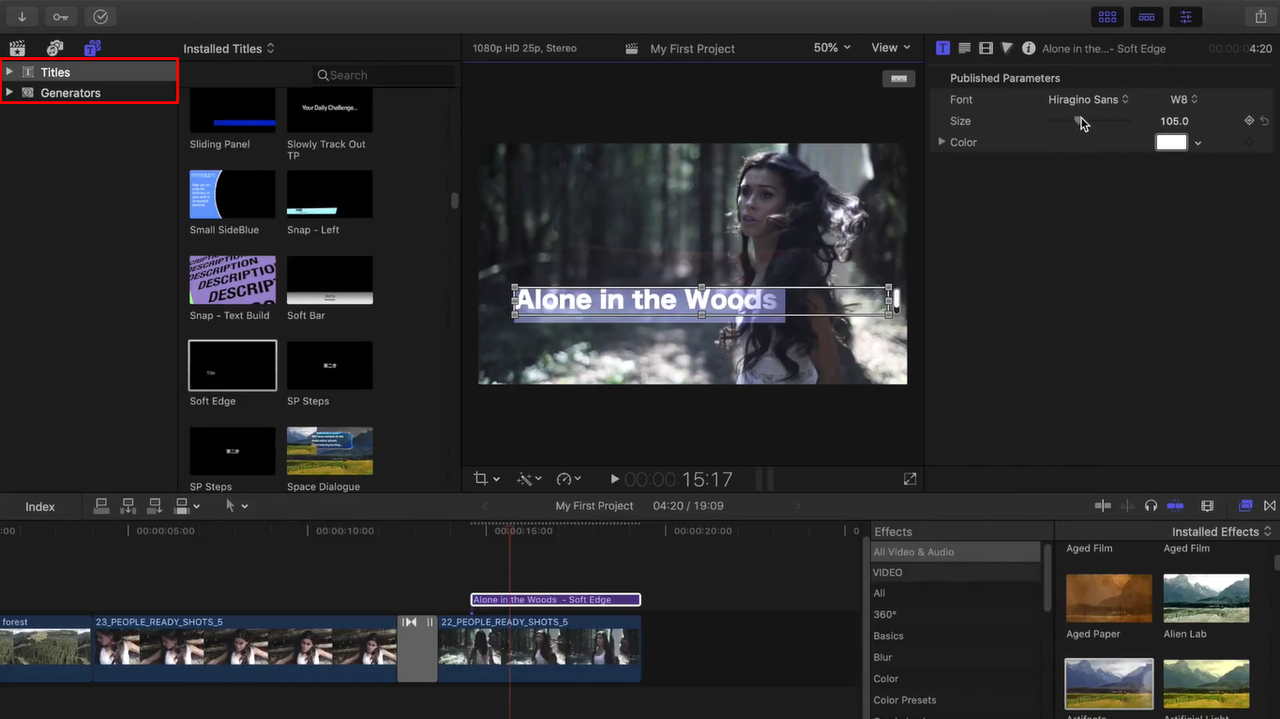
Task: Open the Installed Titles popup menu
Action: point(229,48)
